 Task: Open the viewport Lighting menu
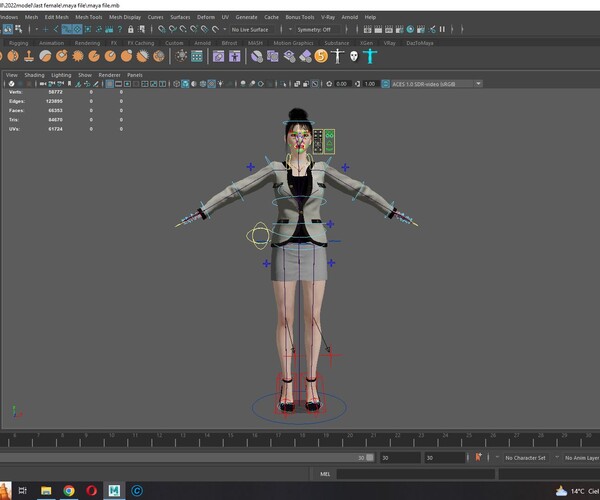pyautogui.click(x=61, y=75)
